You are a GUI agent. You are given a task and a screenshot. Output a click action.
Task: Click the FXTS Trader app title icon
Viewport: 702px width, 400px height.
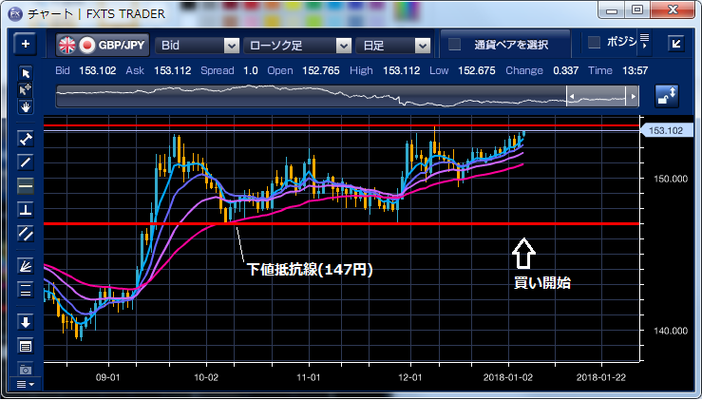(16, 14)
